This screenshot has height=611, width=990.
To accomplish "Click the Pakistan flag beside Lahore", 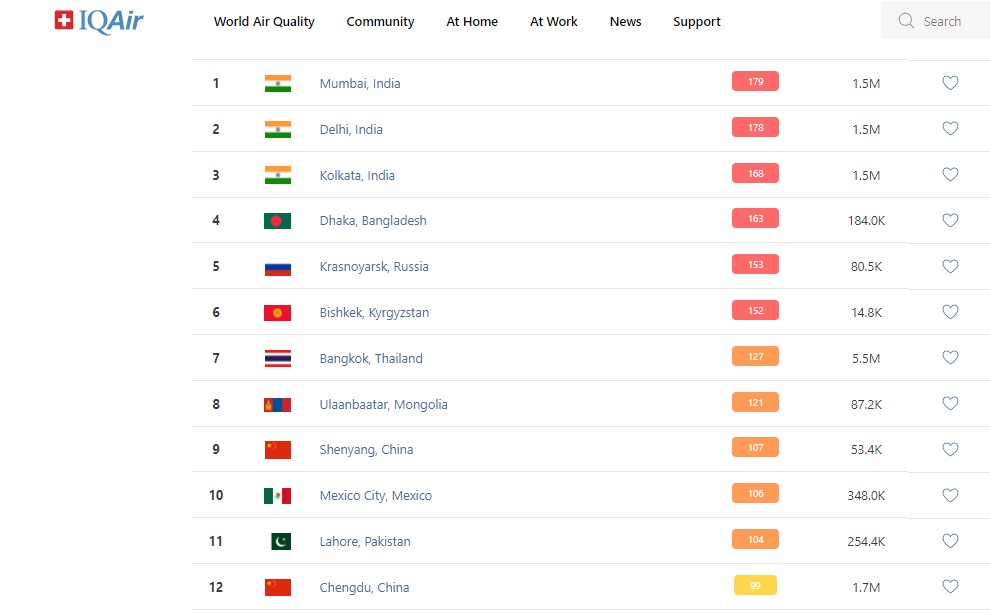I will pyautogui.click(x=281, y=542).
